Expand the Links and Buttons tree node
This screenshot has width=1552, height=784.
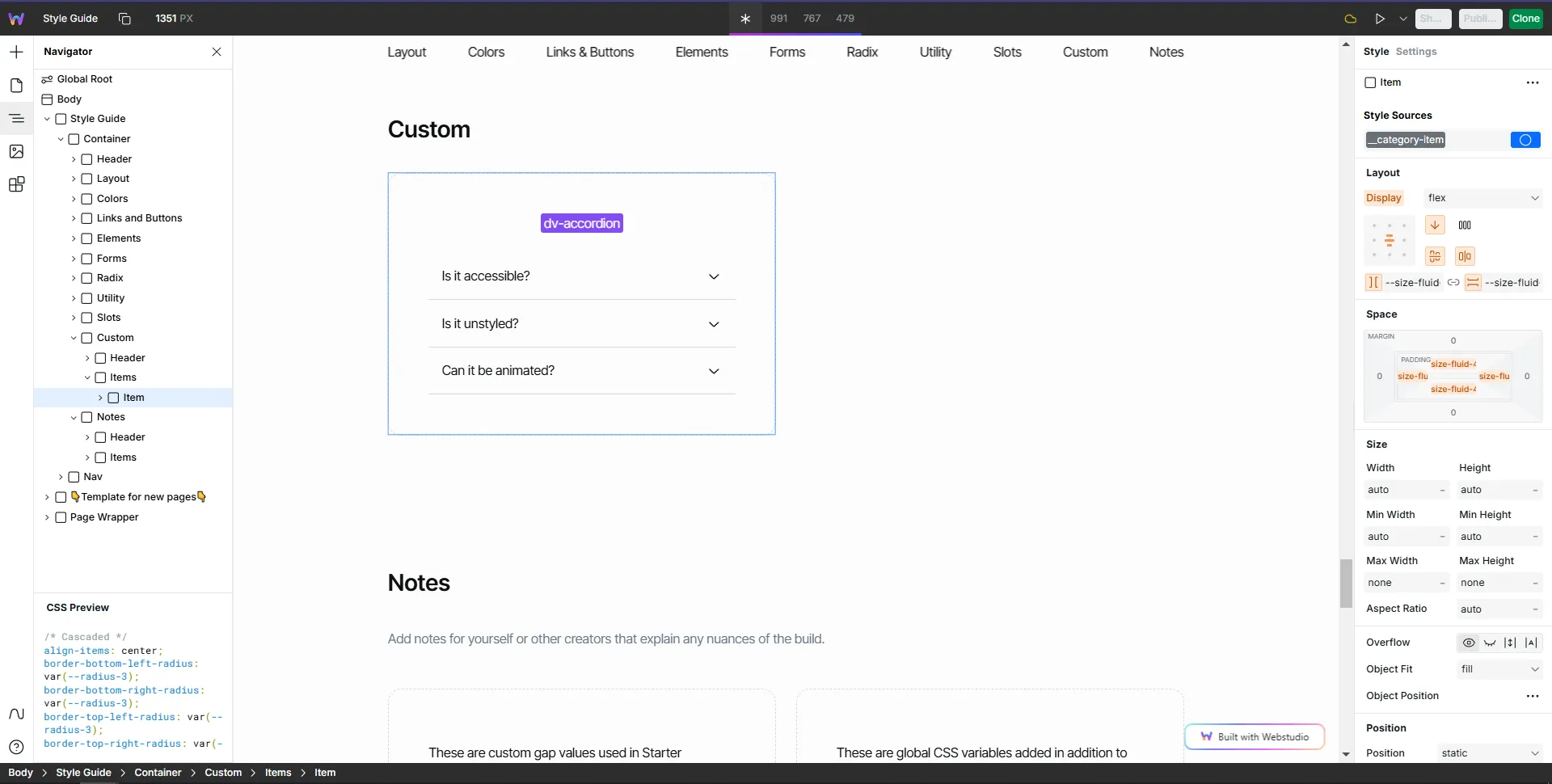coord(74,218)
